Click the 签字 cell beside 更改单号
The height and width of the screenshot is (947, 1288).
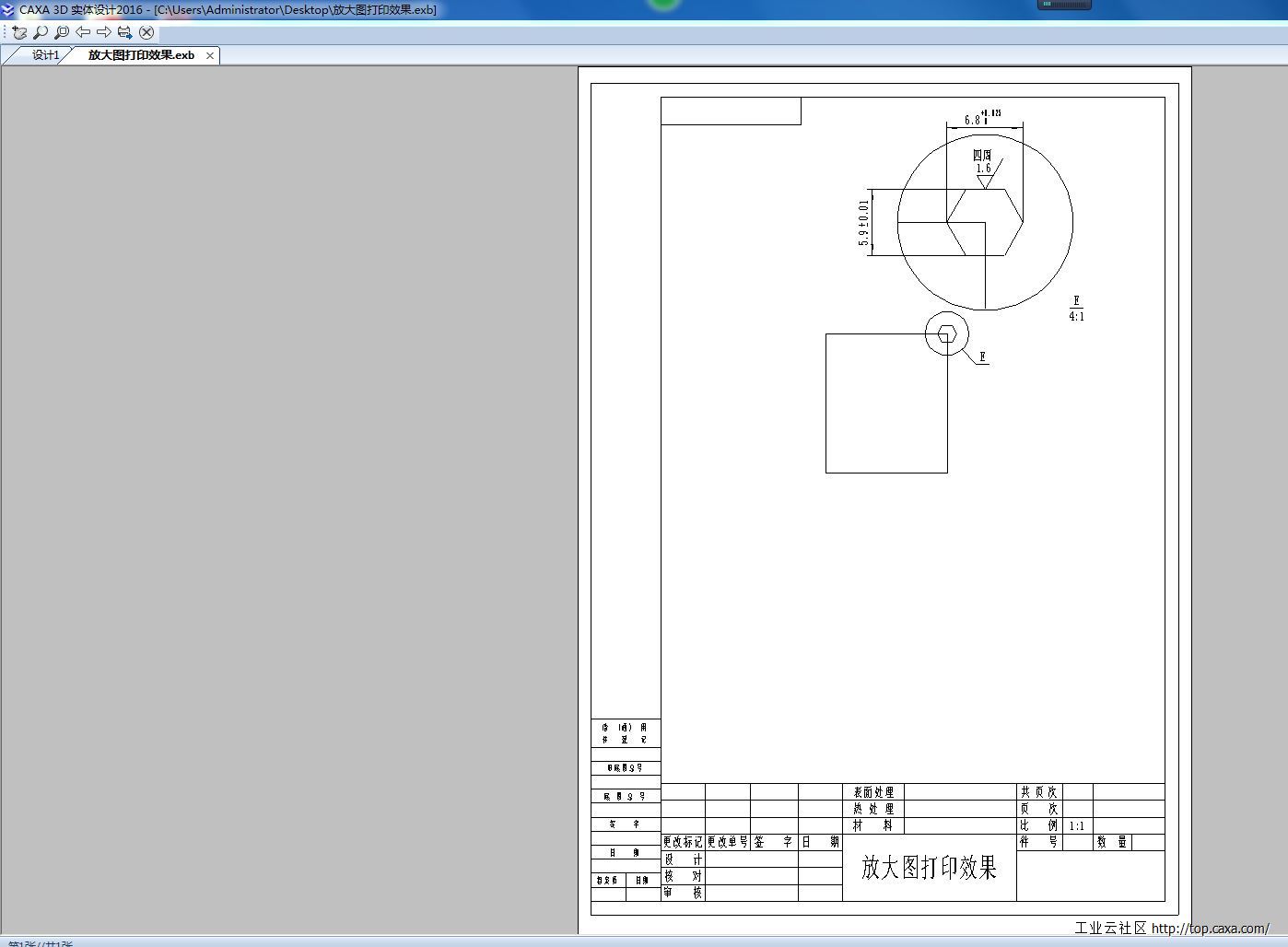pos(774,842)
